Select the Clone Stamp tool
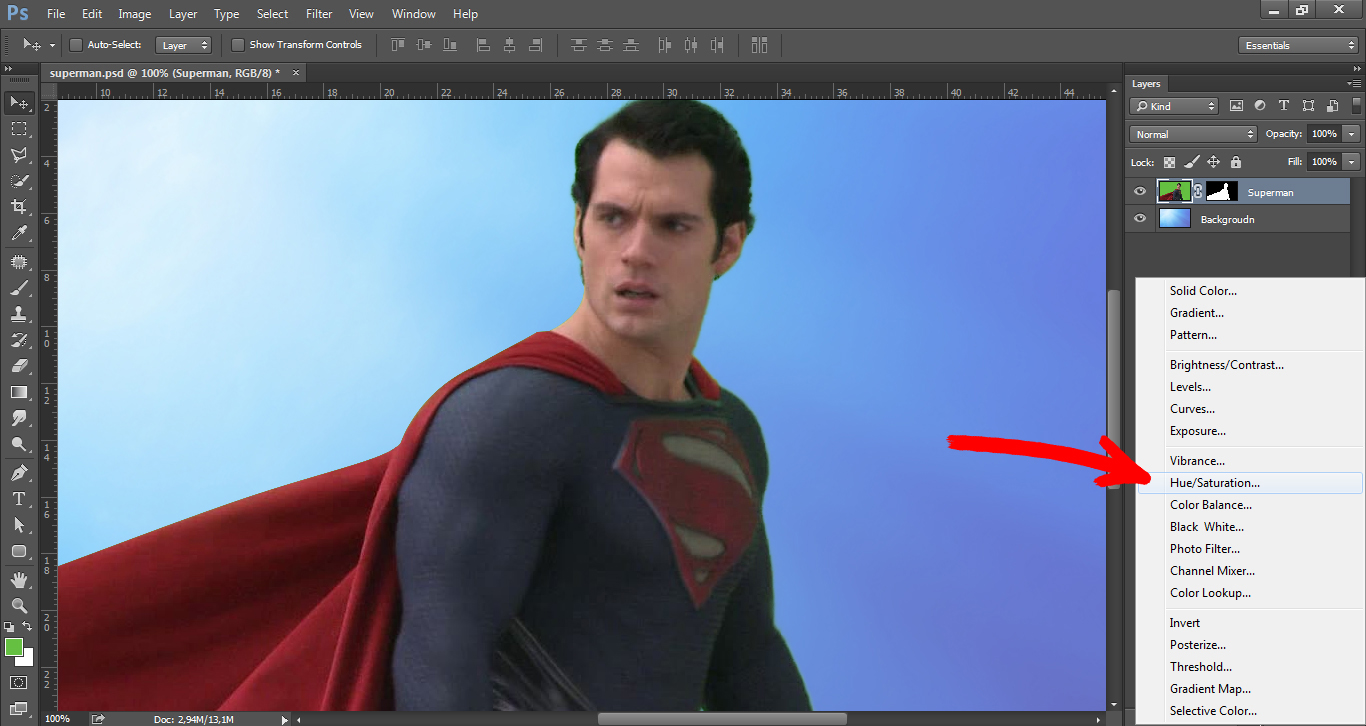1366x726 pixels. click(18, 314)
